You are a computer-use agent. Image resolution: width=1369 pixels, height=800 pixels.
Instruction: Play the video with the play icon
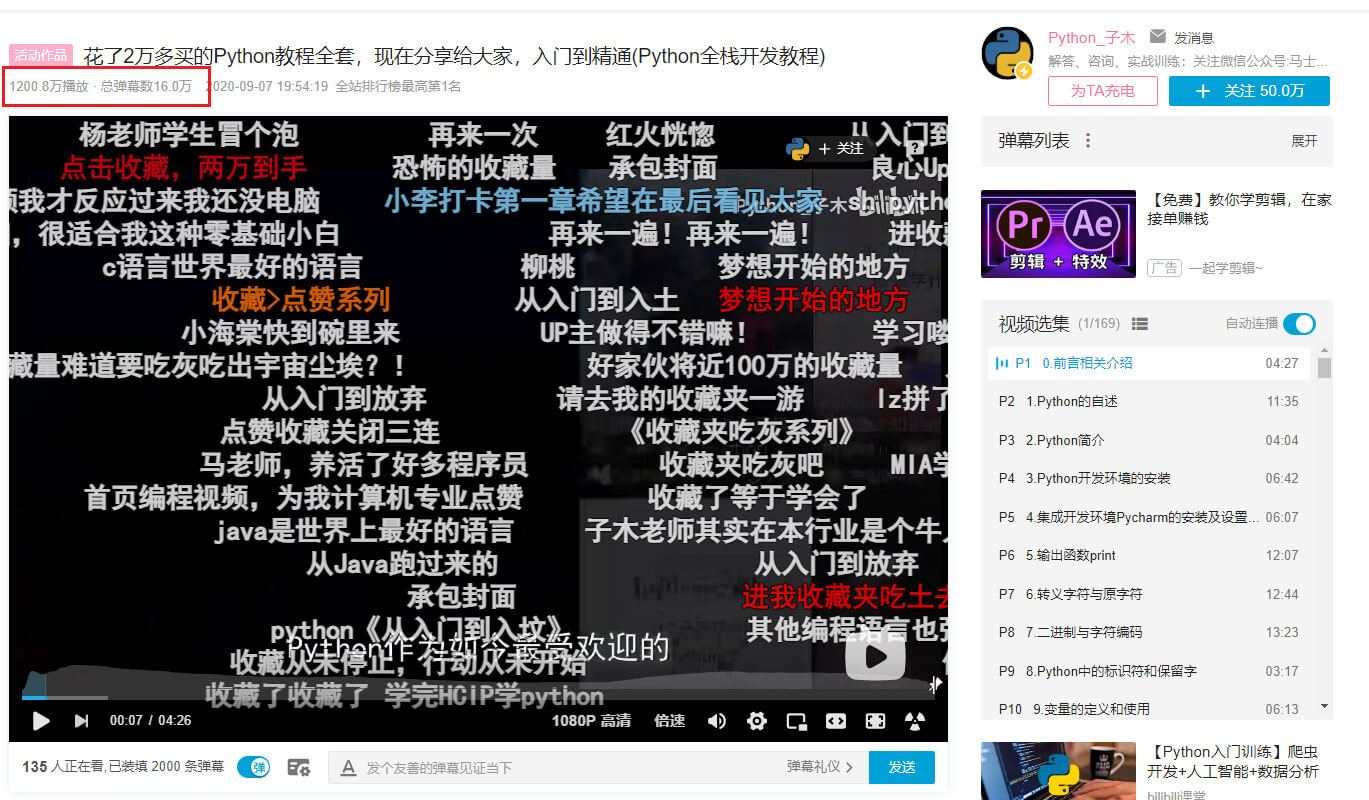[x=41, y=720]
